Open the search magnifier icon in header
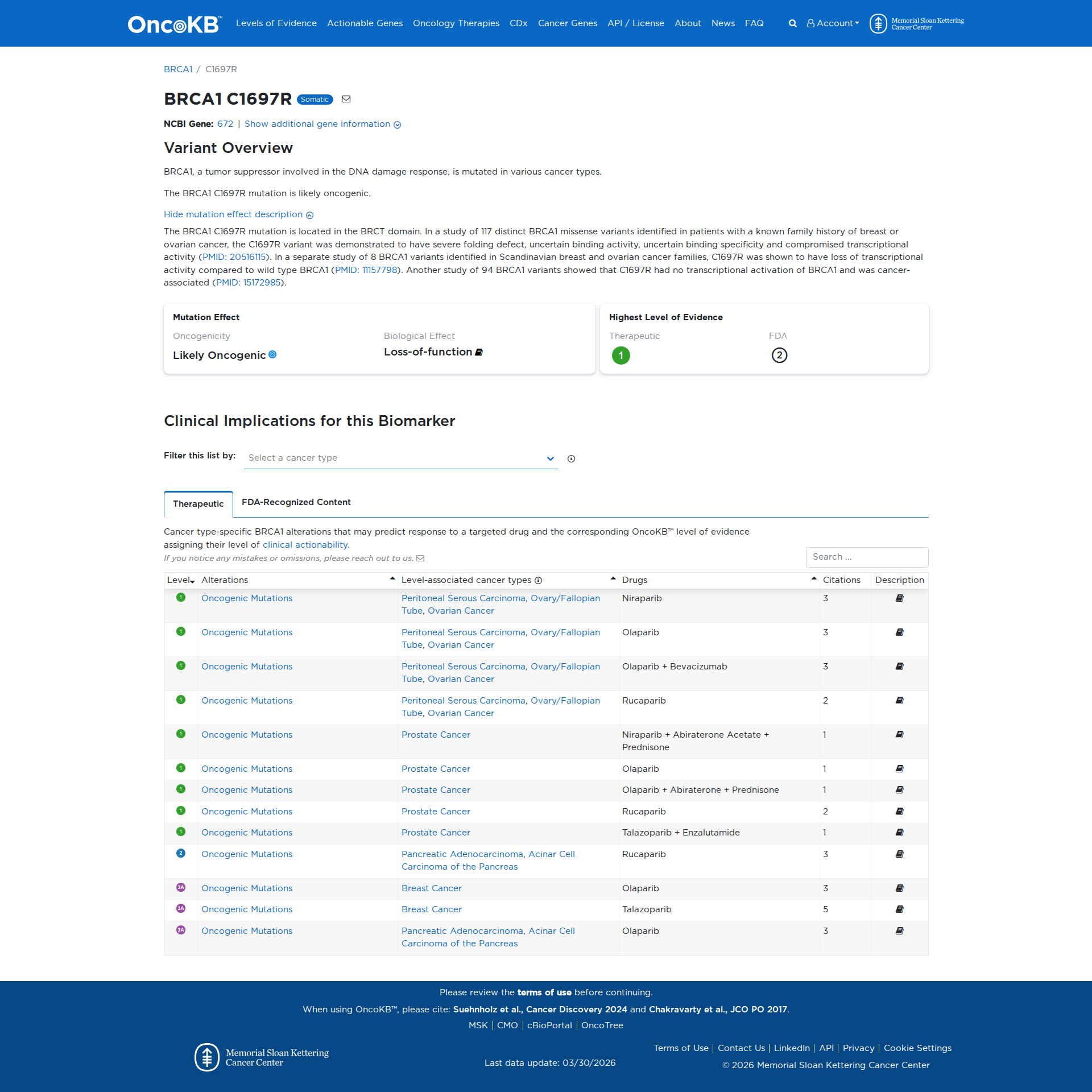The image size is (1092, 1092). pos(792,23)
